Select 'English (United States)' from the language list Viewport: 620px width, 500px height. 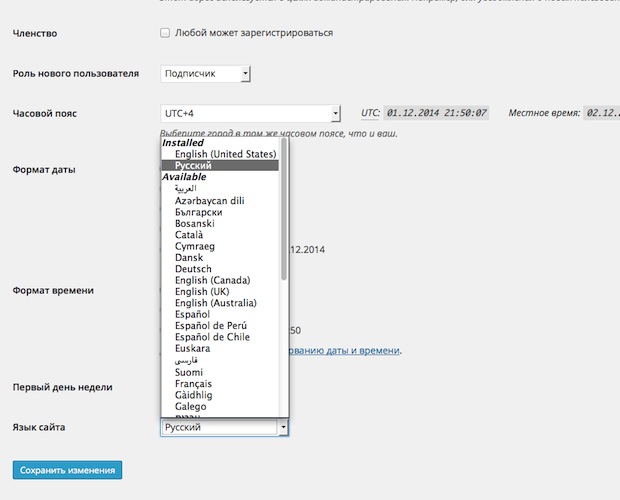(225, 154)
